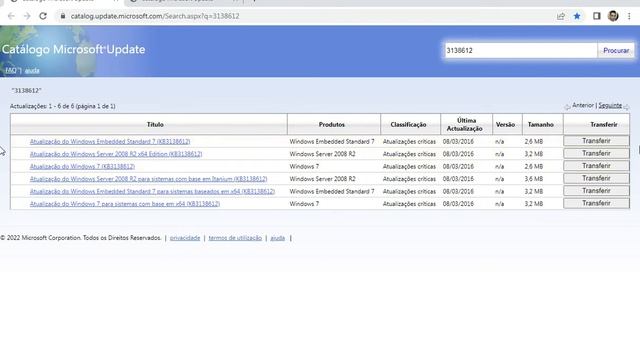640x360 pixels.
Task: Open the browser side panel
Action: click(x=597, y=16)
